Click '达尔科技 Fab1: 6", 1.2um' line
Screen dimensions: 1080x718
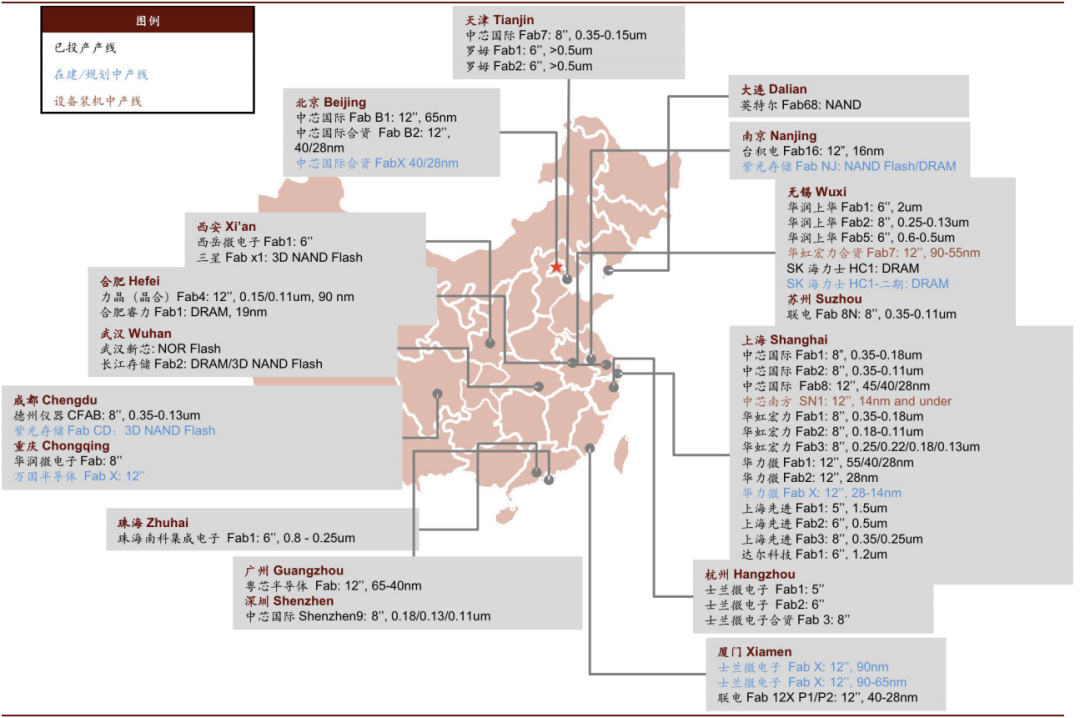[x=814, y=554]
